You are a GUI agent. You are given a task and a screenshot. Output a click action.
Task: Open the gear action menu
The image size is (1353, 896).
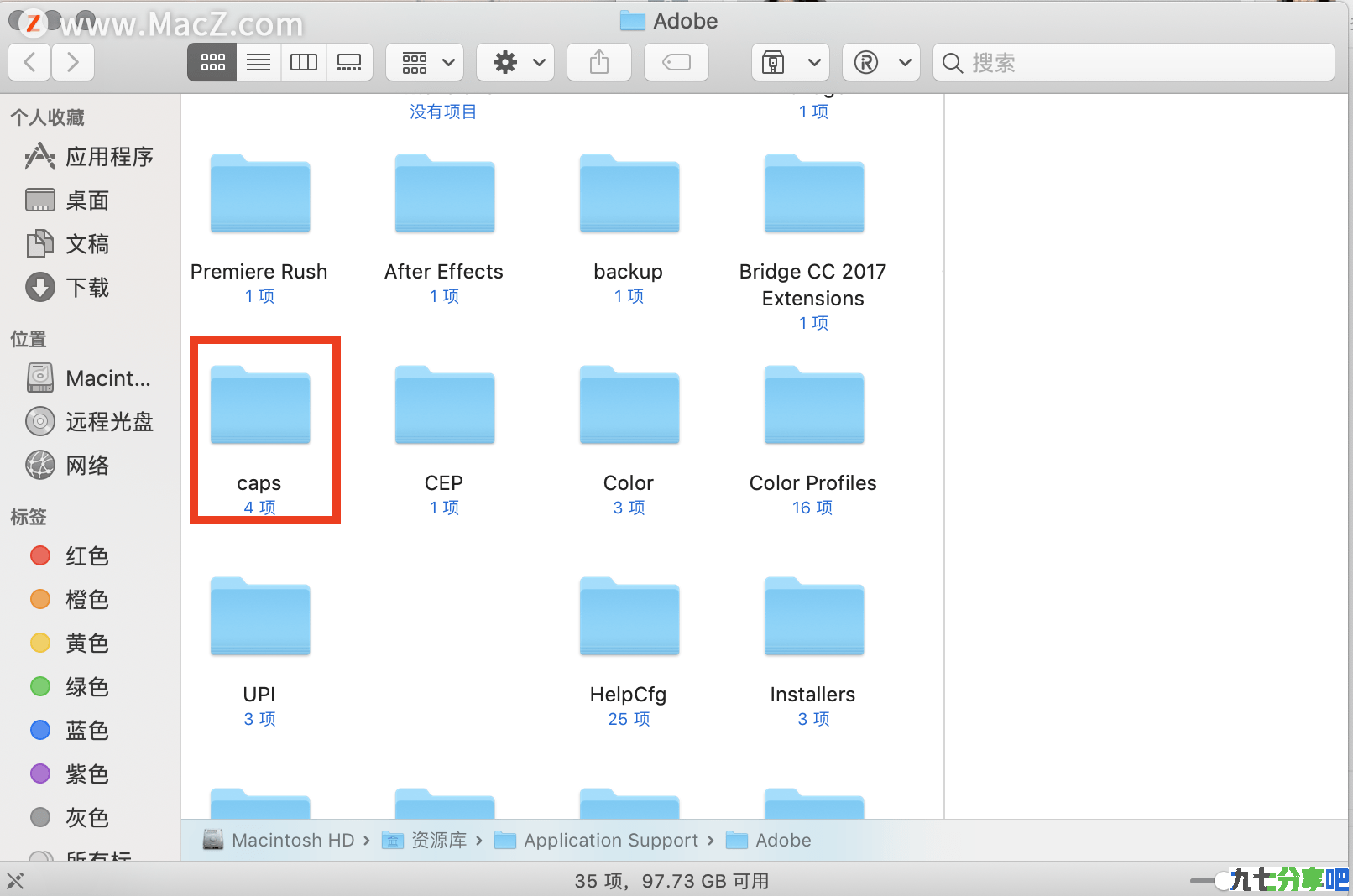(515, 62)
